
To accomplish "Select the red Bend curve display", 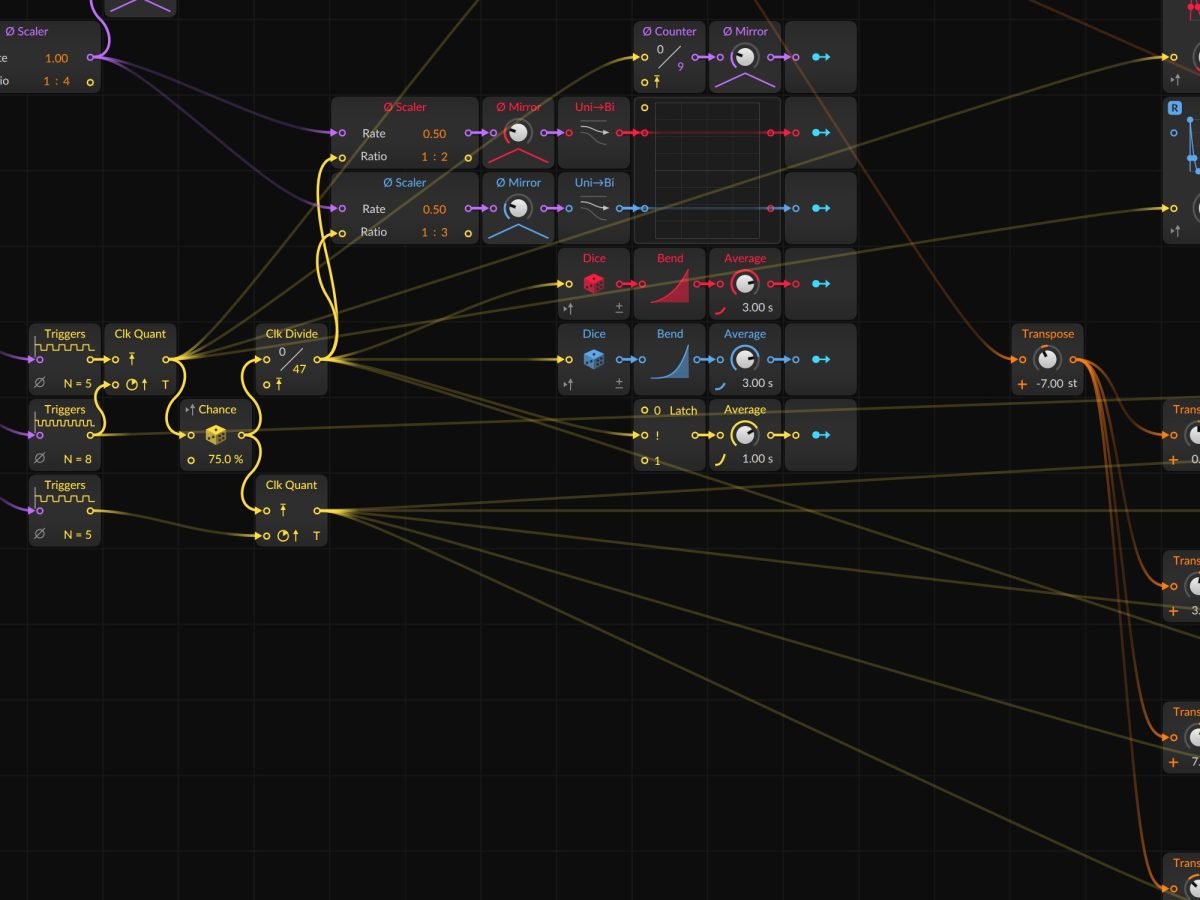I will click(x=670, y=285).
